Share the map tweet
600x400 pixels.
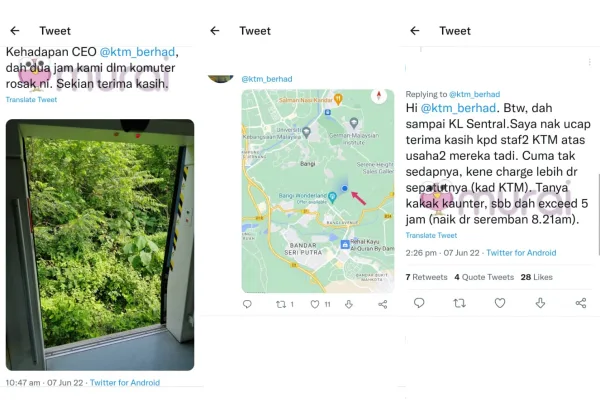pyautogui.click(x=382, y=304)
